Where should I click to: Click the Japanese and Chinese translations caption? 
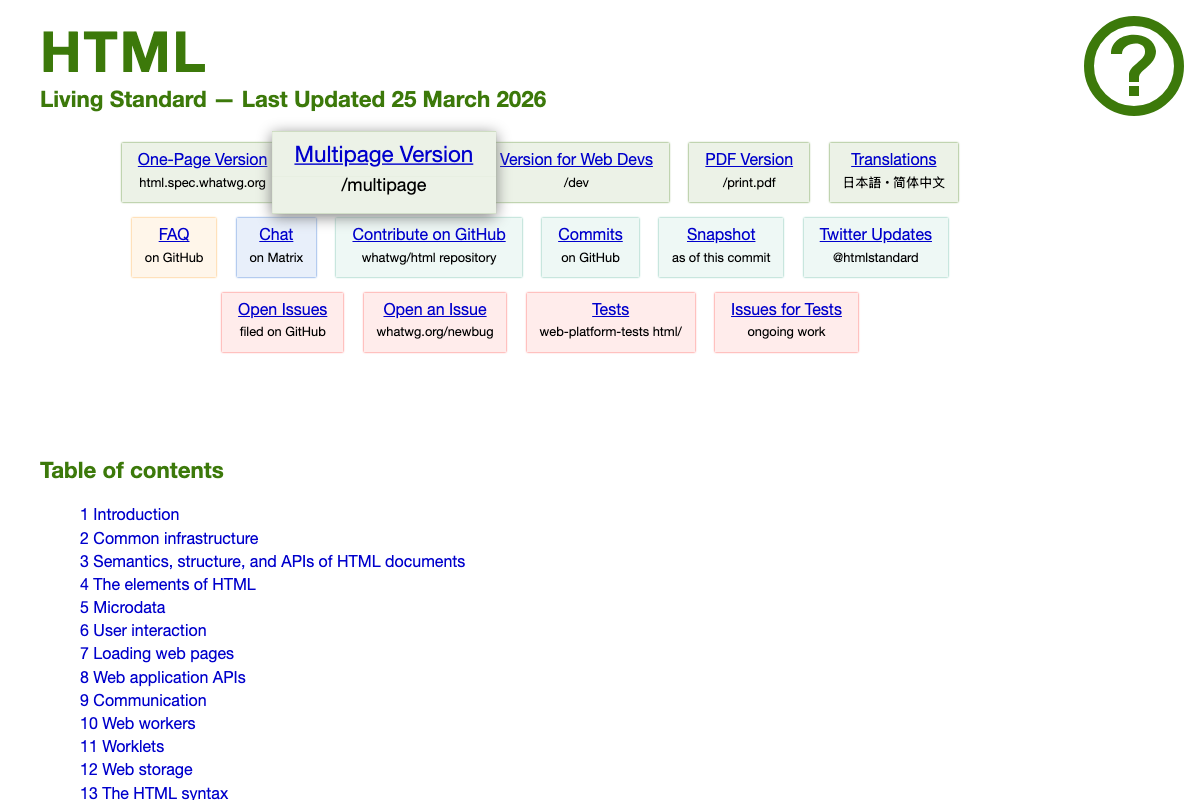point(894,183)
